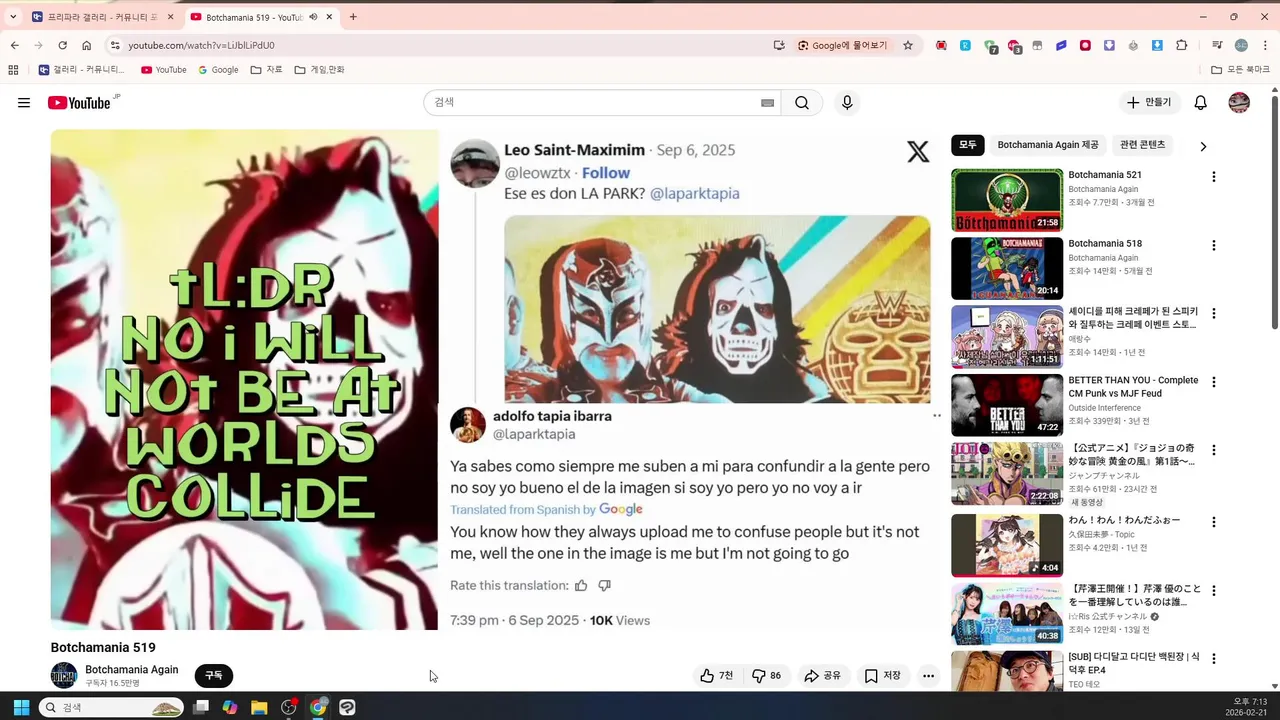Dislike the video with 86 dislikes
Image resolution: width=1280 pixels, height=720 pixels.
[767, 676]
